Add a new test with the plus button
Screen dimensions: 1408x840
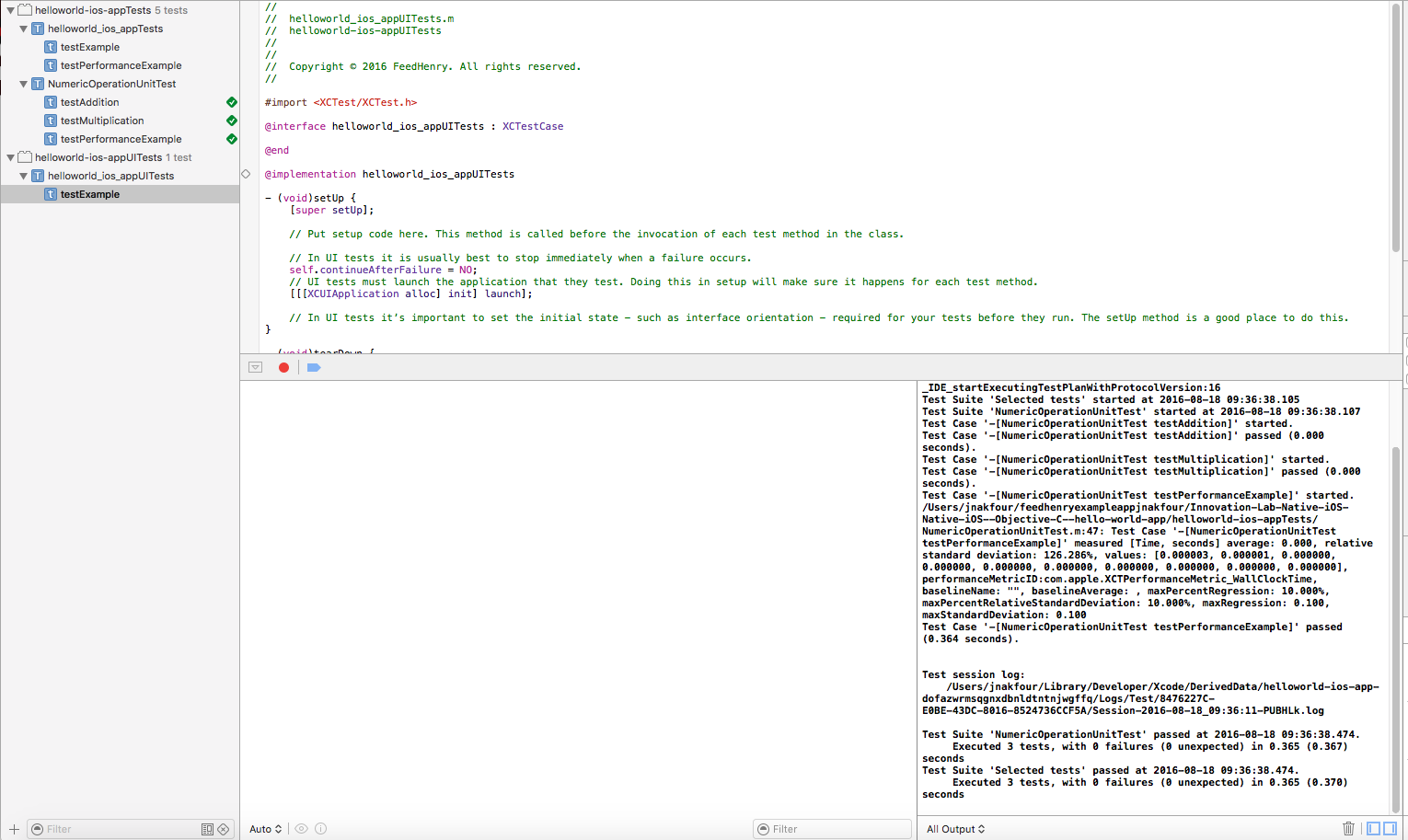pos(14,829)
